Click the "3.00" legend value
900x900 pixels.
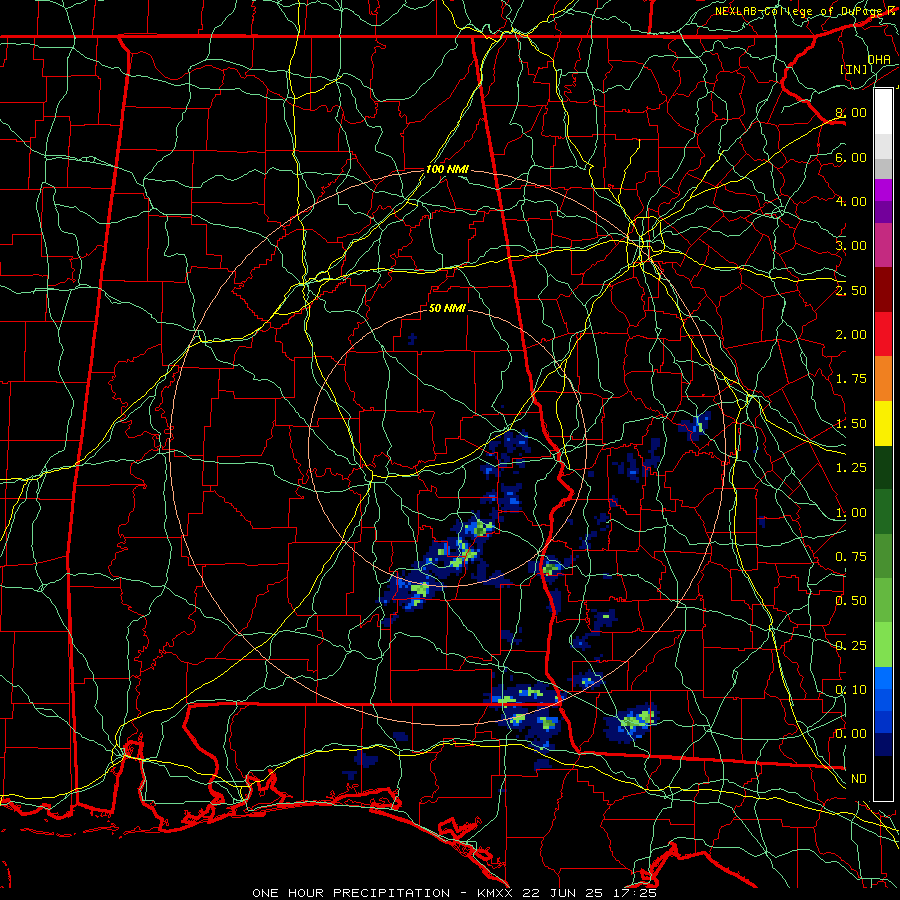point(851,246)
